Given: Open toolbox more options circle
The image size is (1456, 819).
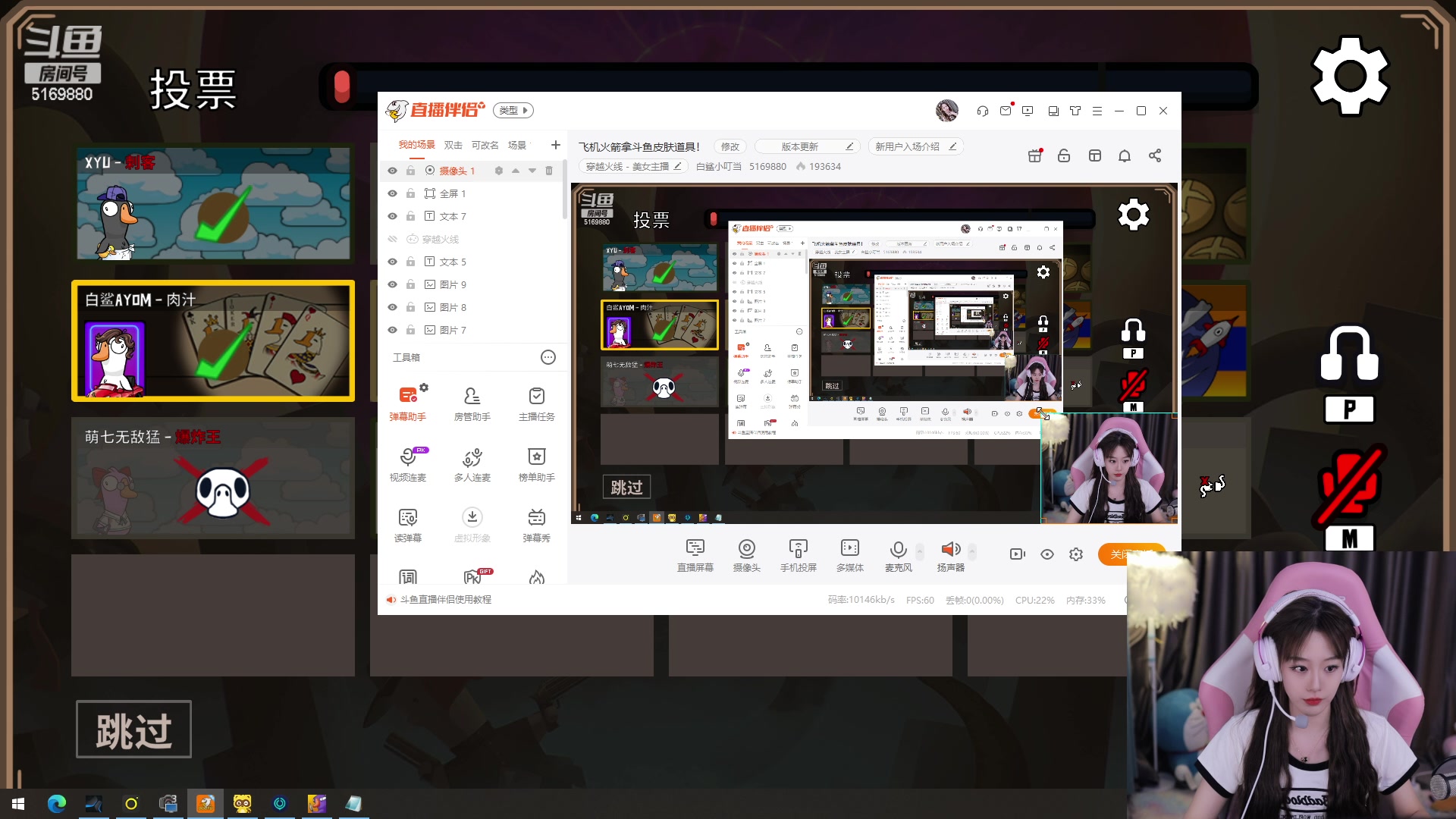Looking at the screenshot, I should [x=548, y=357].
